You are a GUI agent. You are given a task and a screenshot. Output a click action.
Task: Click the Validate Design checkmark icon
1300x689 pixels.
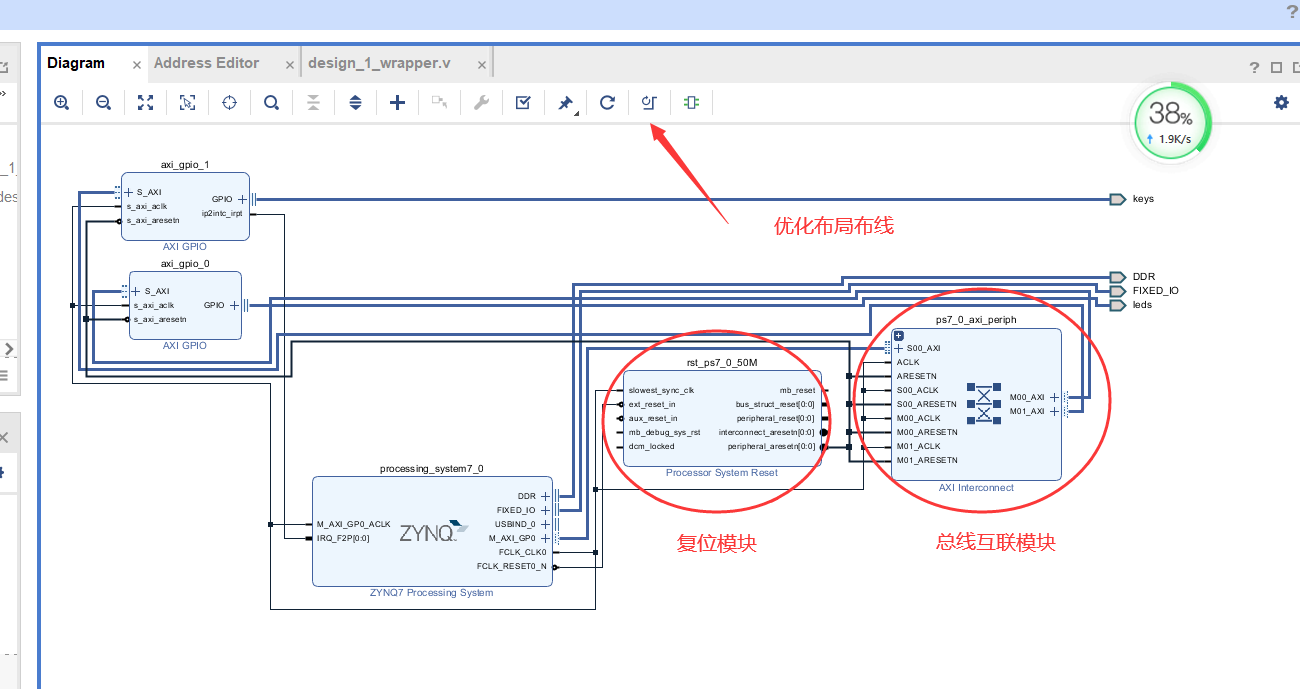(x=523, y=102)
